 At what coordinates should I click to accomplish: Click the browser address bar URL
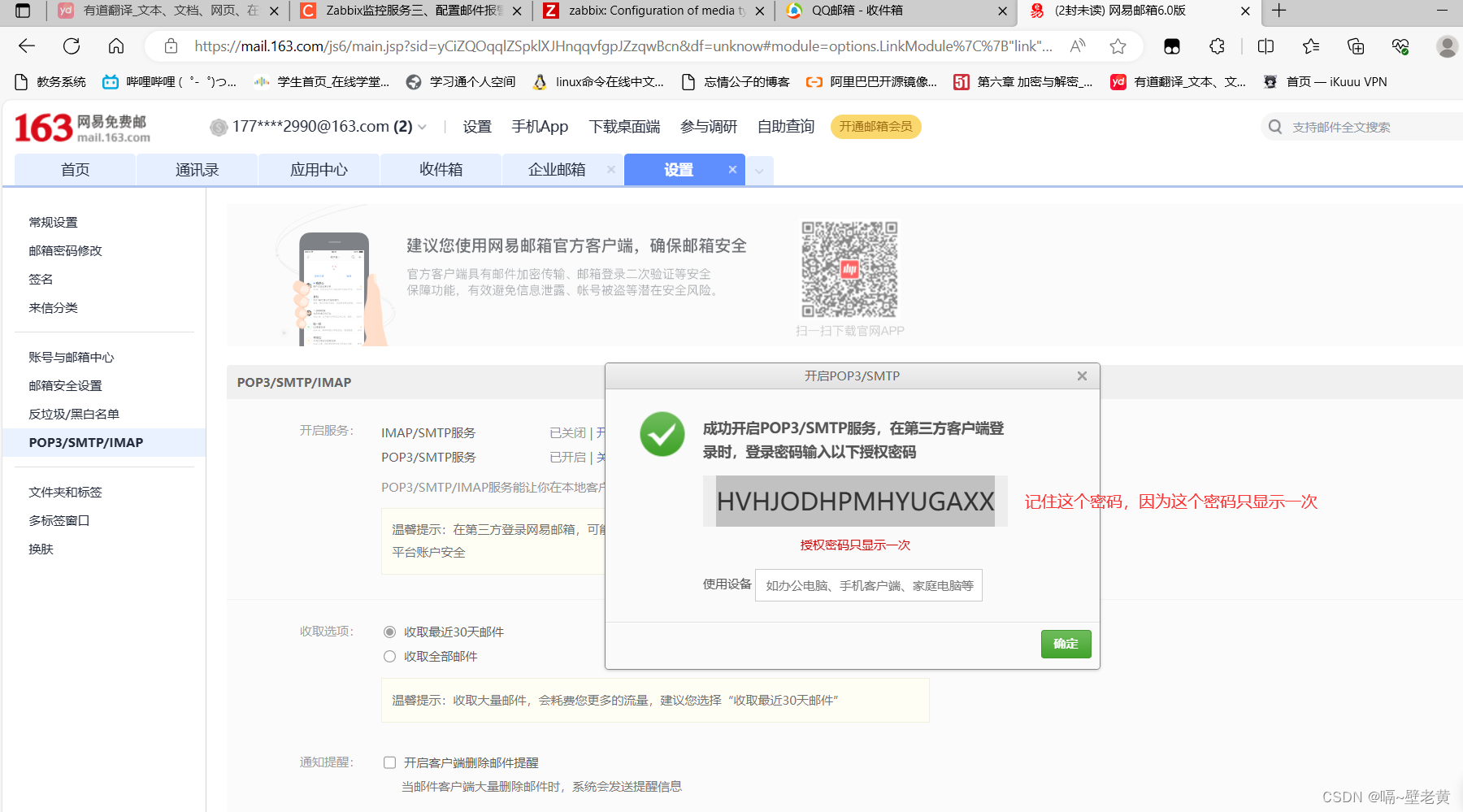623,46
